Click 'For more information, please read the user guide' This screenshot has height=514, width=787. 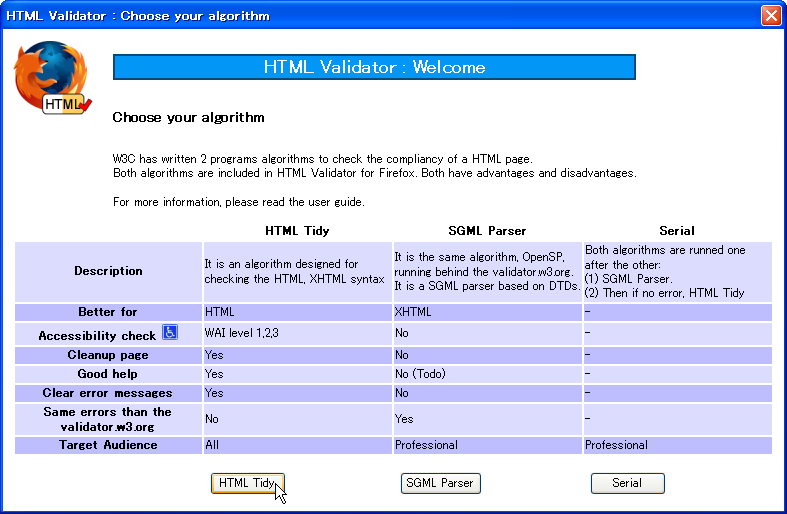[x=239, y=202]
